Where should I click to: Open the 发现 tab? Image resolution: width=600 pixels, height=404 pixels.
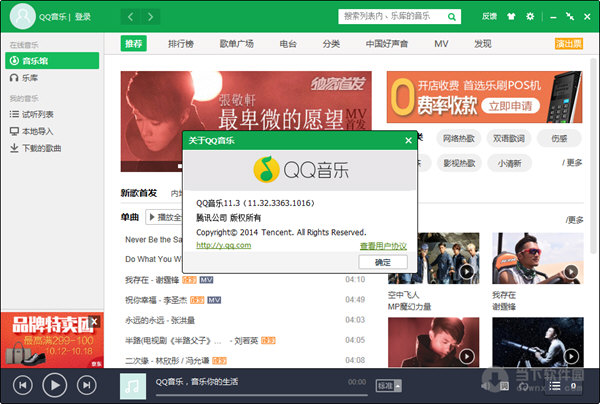(x=483, y=44)
